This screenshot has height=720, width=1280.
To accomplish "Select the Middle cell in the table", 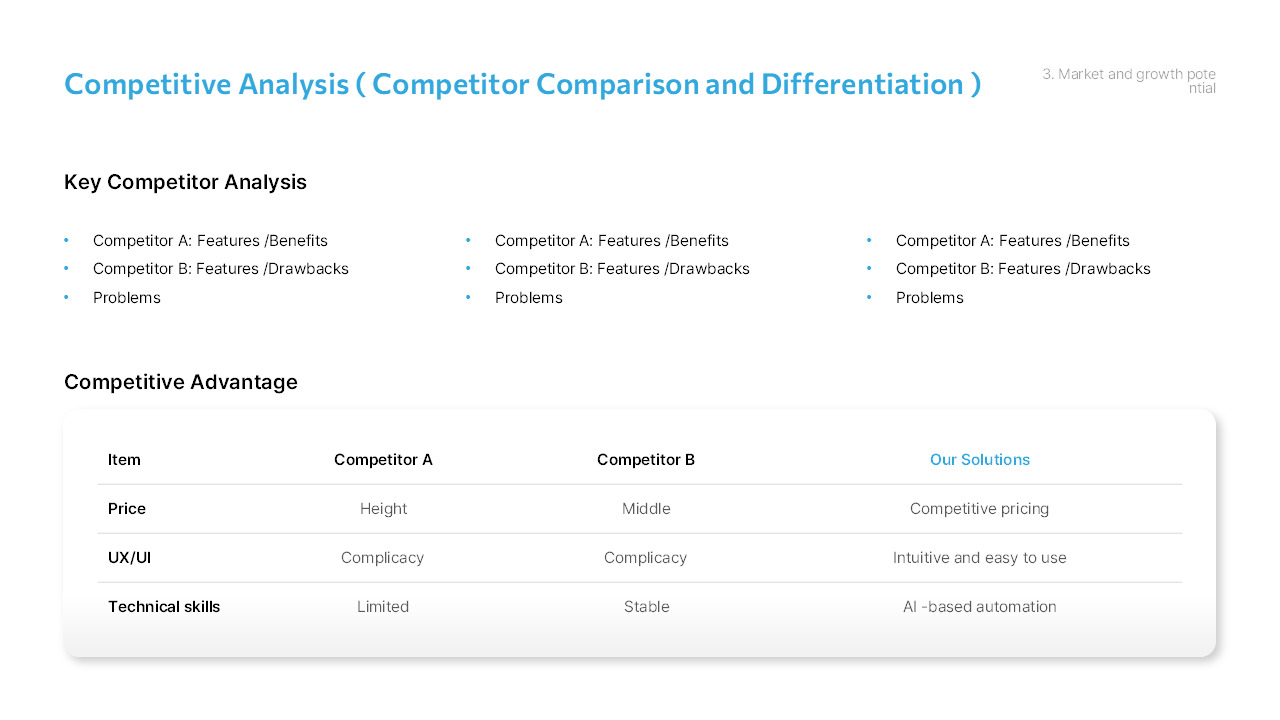I will click(646, 509).
